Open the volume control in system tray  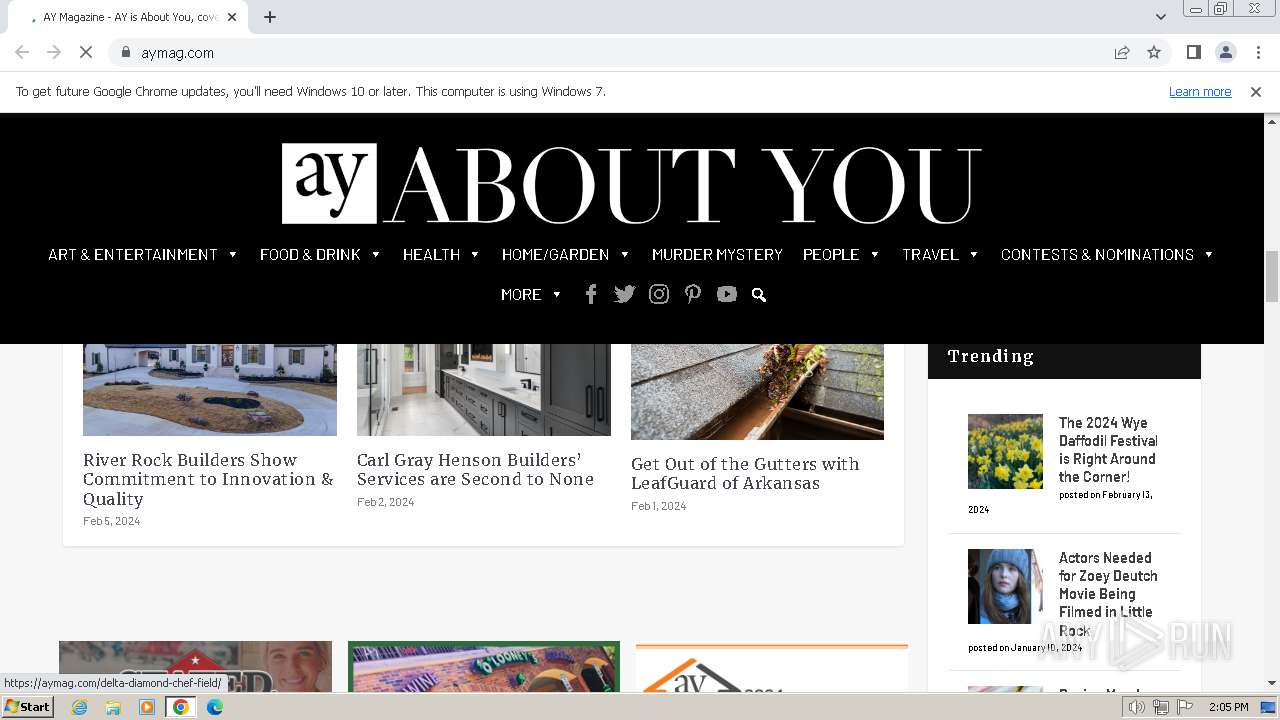coord(1137,707)
